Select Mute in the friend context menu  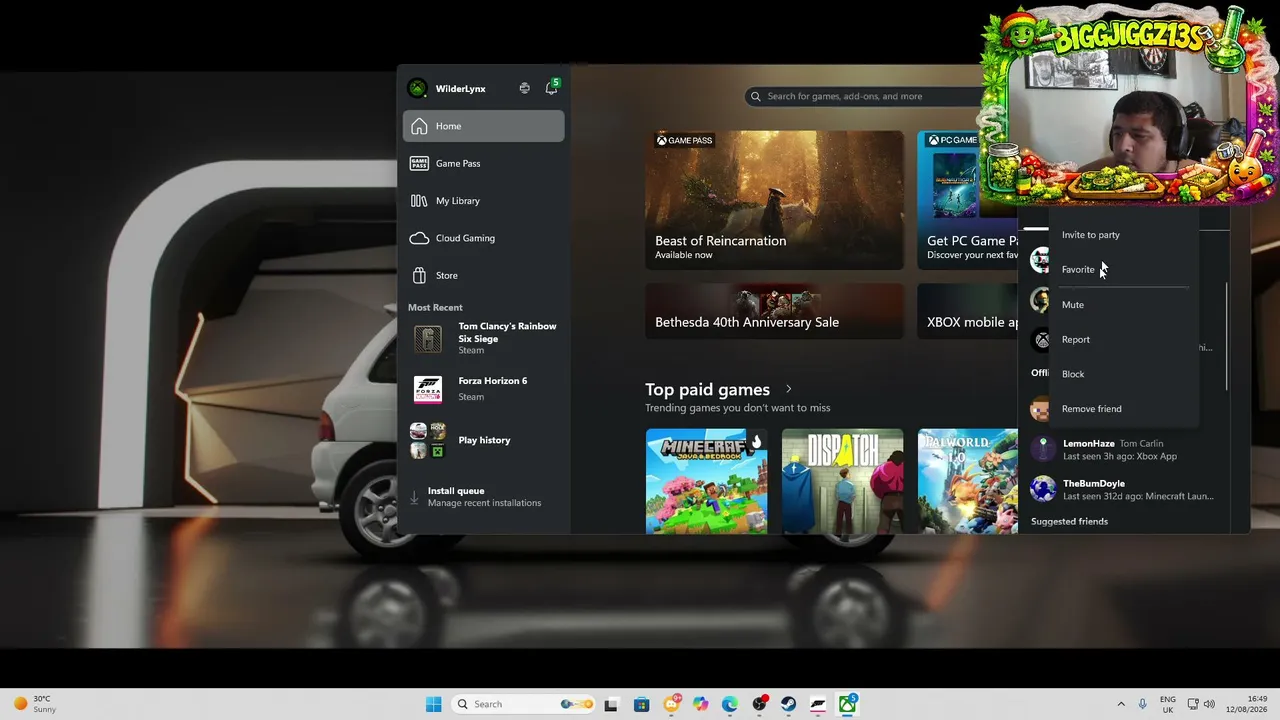(x=1073, y=305)
